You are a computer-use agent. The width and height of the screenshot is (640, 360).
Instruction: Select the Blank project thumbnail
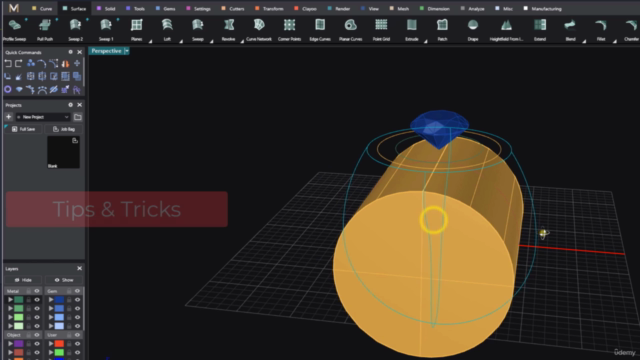point(63,152)
